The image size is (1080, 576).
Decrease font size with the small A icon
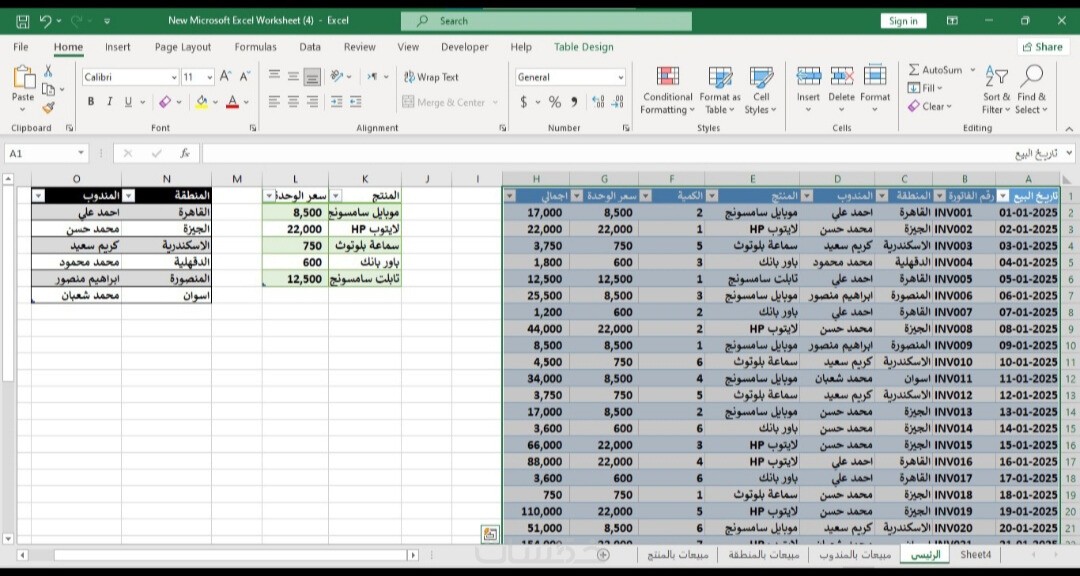point(245,77)
